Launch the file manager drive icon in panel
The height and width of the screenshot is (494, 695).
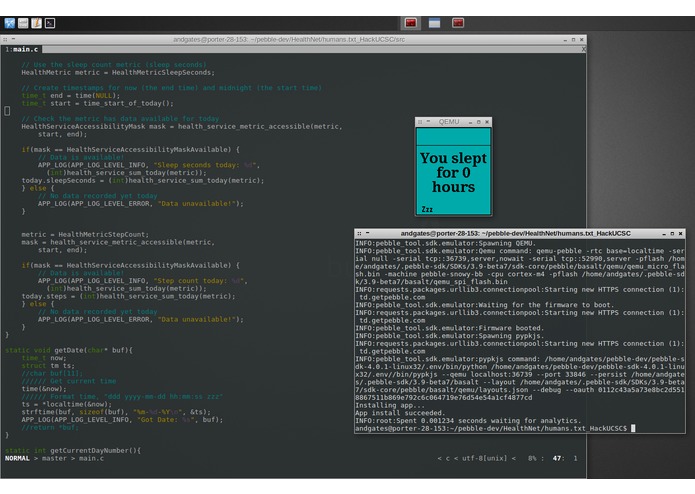pyautogui.click(x=23, y=23)
